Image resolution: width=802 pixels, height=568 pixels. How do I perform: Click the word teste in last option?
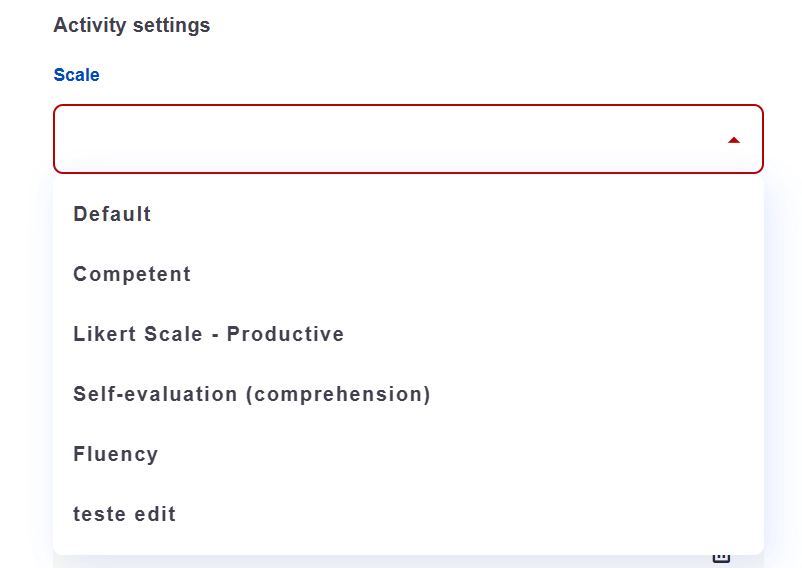click(99, 514)
